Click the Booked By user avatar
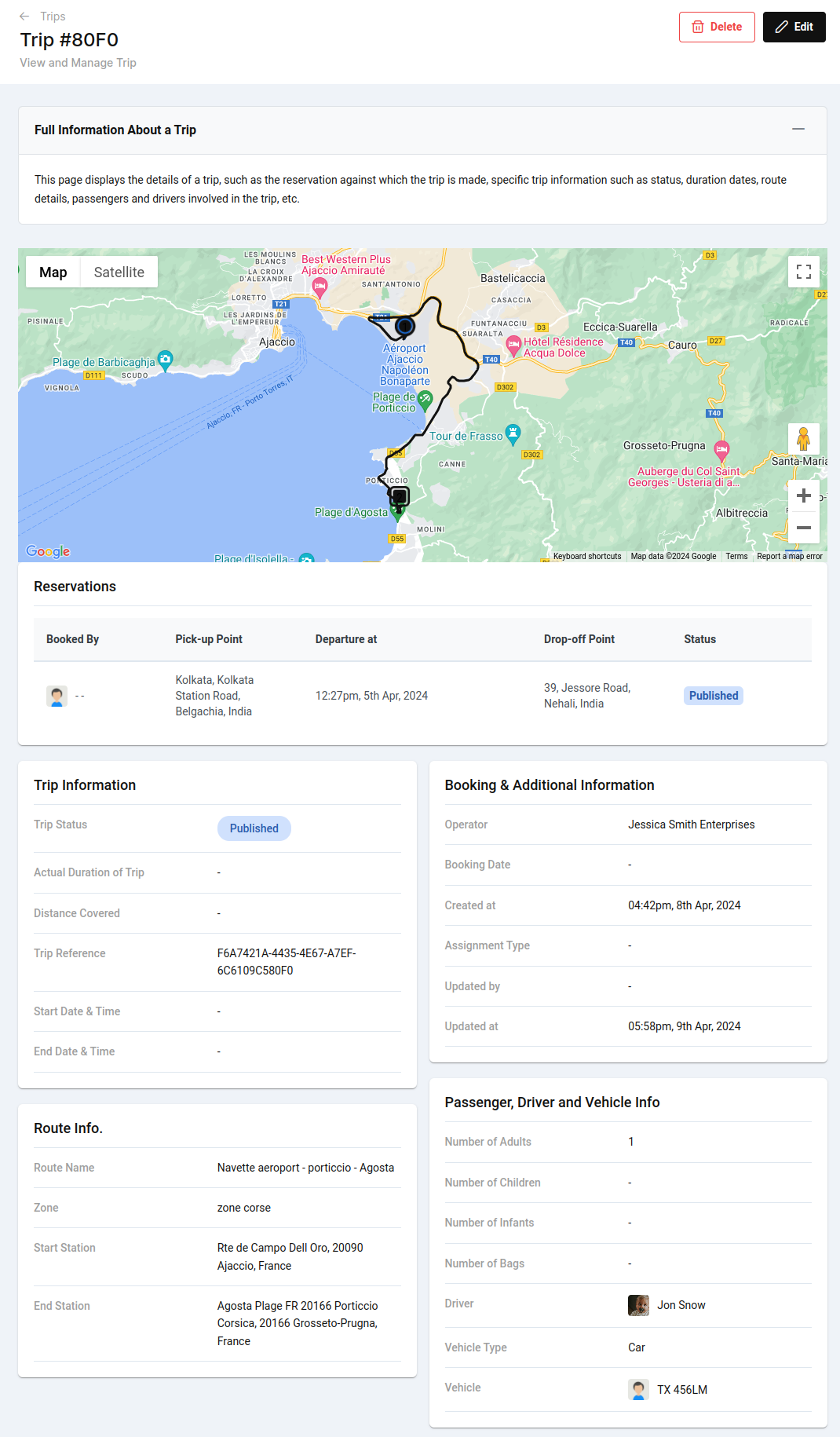Image resolution: width=840 pixels, height=1437 pixels. (x=57, y=697)
